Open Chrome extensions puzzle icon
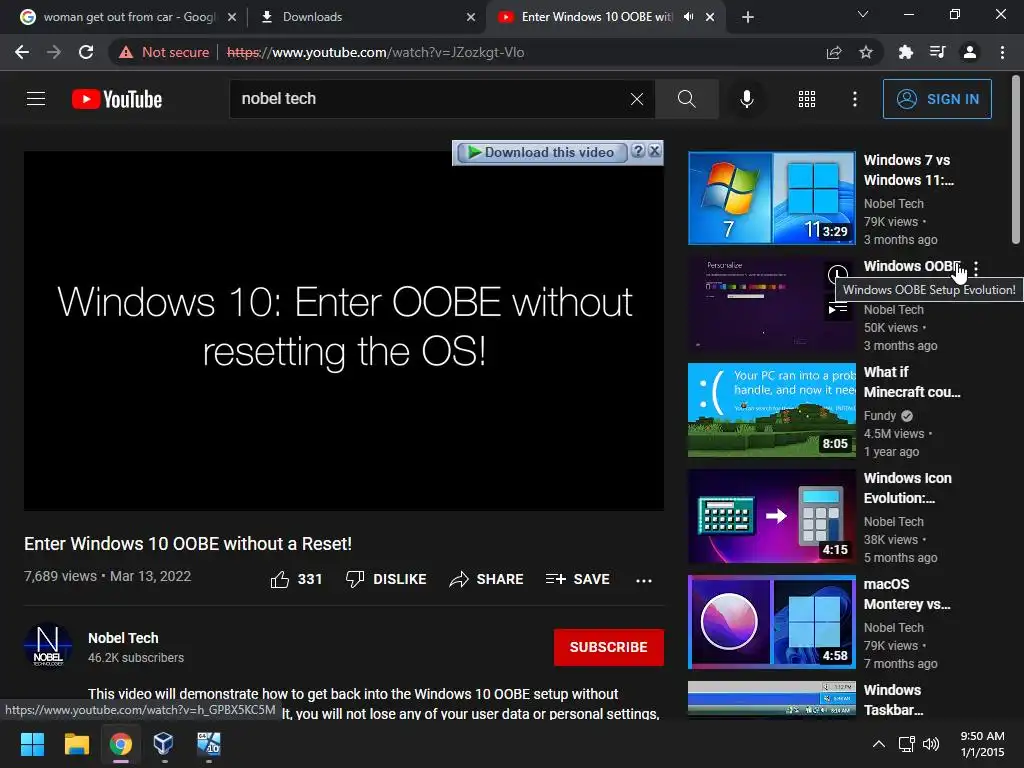Viewport: 1024px width, 768px height. 905,52
